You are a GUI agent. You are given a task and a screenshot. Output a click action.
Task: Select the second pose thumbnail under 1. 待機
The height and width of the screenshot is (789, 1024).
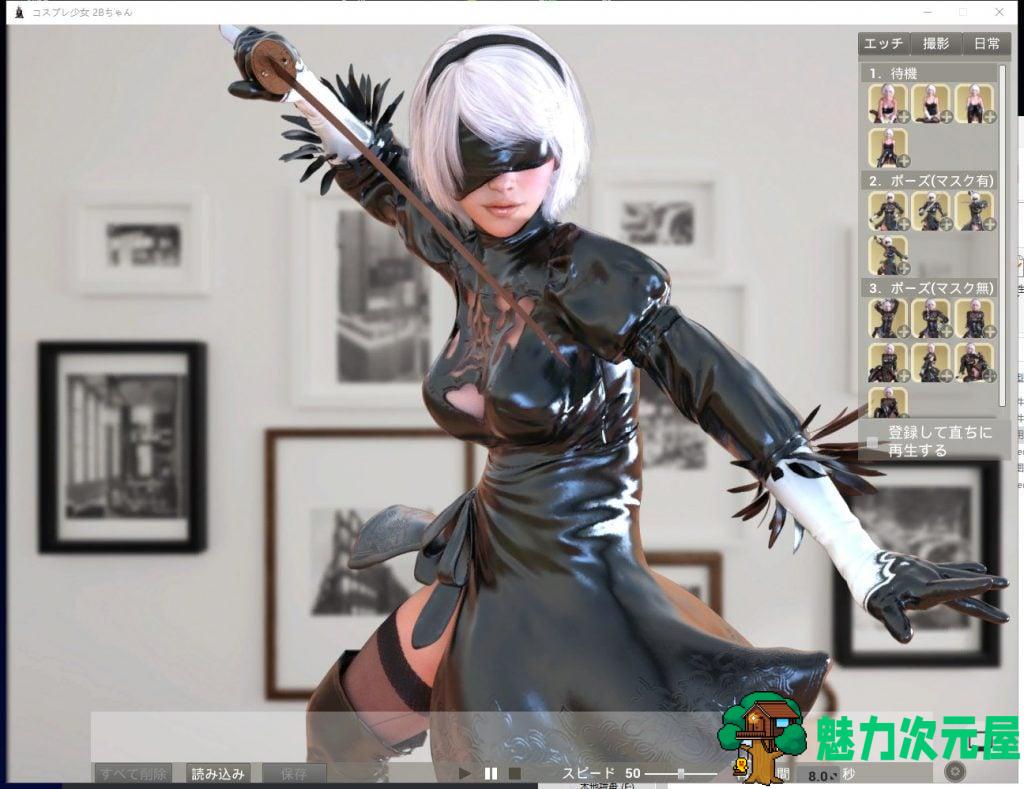(x=931, y=104)
